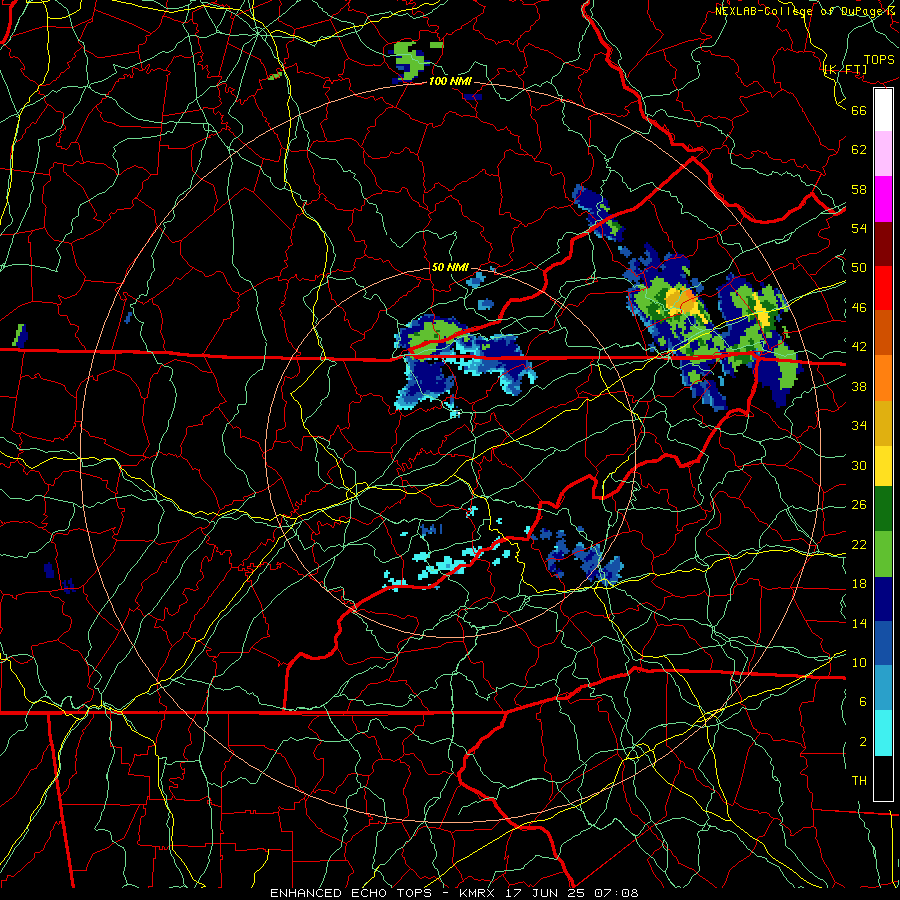
Task: Click the 30 legend value
Action: pyautogui.click(x=859, y=465)
